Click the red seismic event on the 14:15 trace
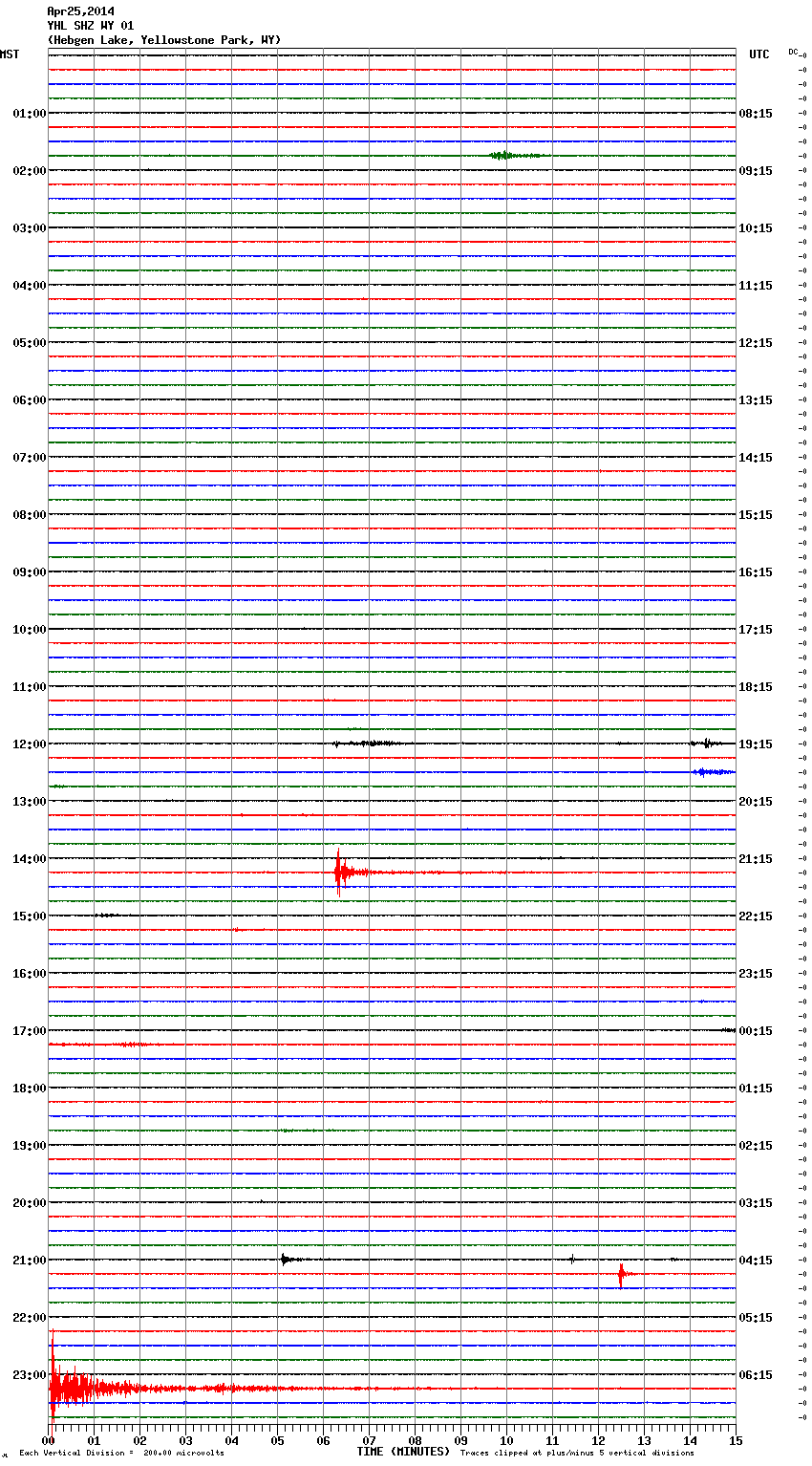The height and width of the screenshot is (1466, 812). coord(346,872)
